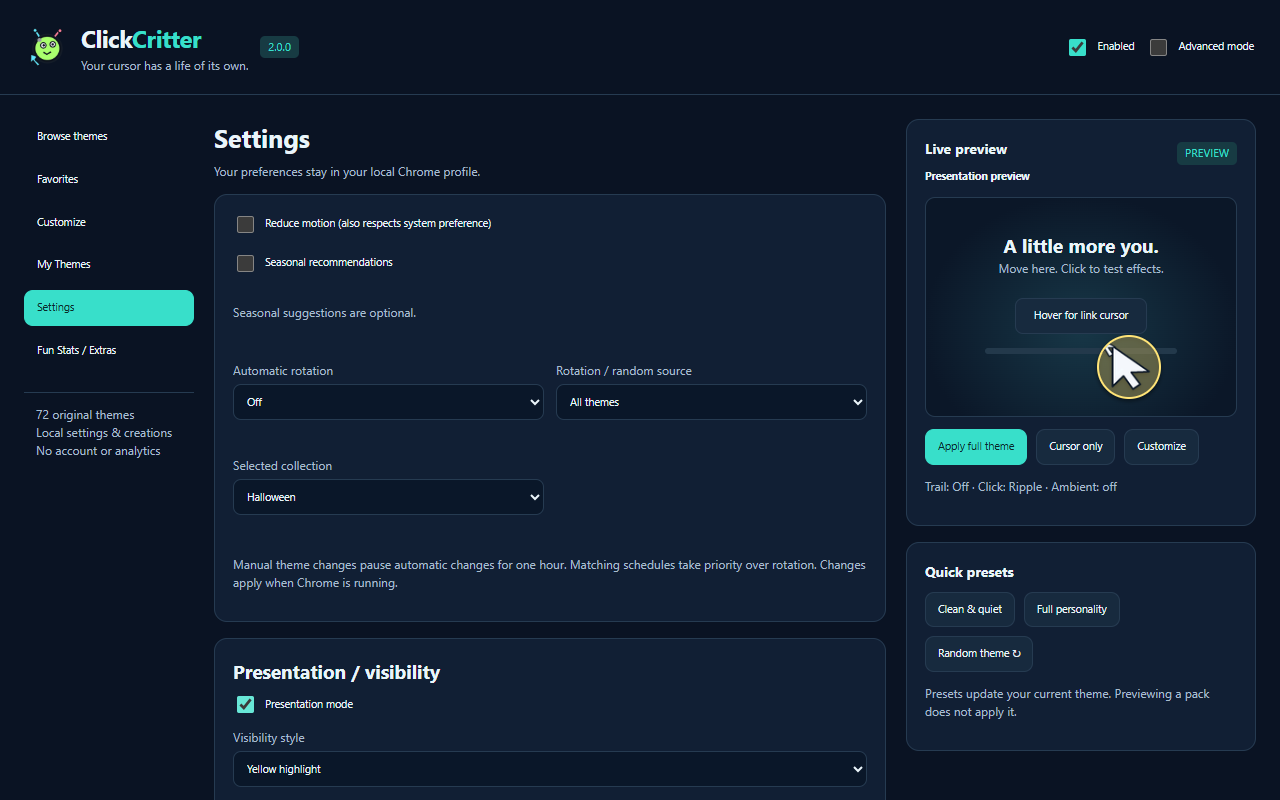Viewport: 1280px width, 800px height.
Task: Click the '72 original themes' text
Action: 85,415
